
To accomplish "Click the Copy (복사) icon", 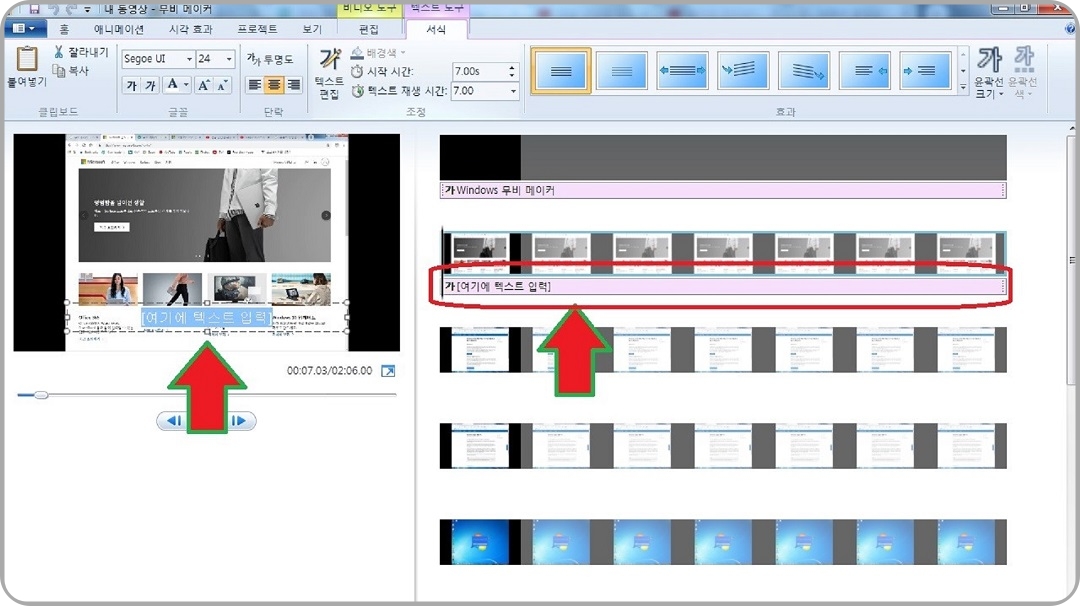I will click(x=59, y=70).
